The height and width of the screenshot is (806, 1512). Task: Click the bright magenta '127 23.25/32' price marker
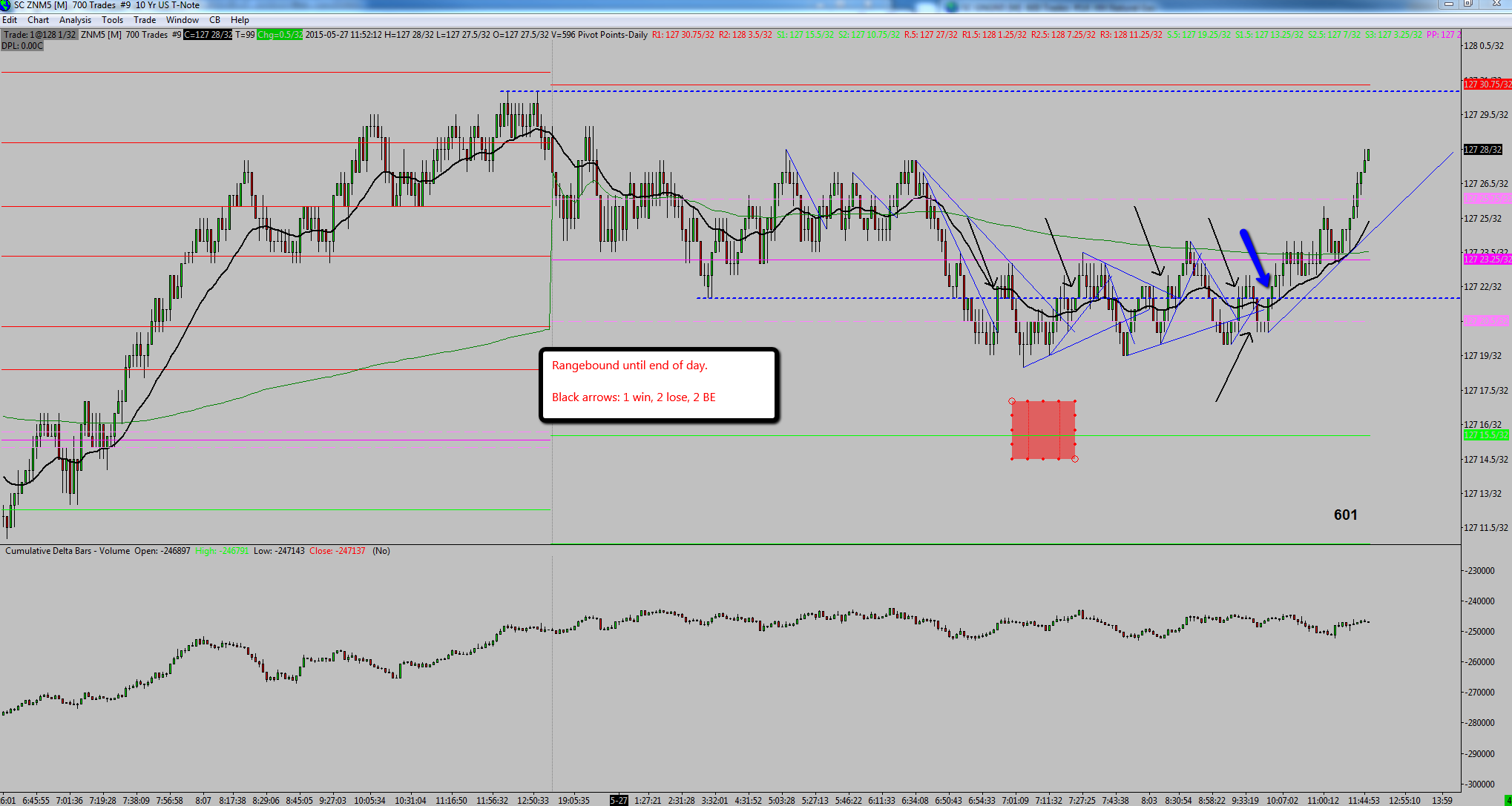[x=1487, y=259]
